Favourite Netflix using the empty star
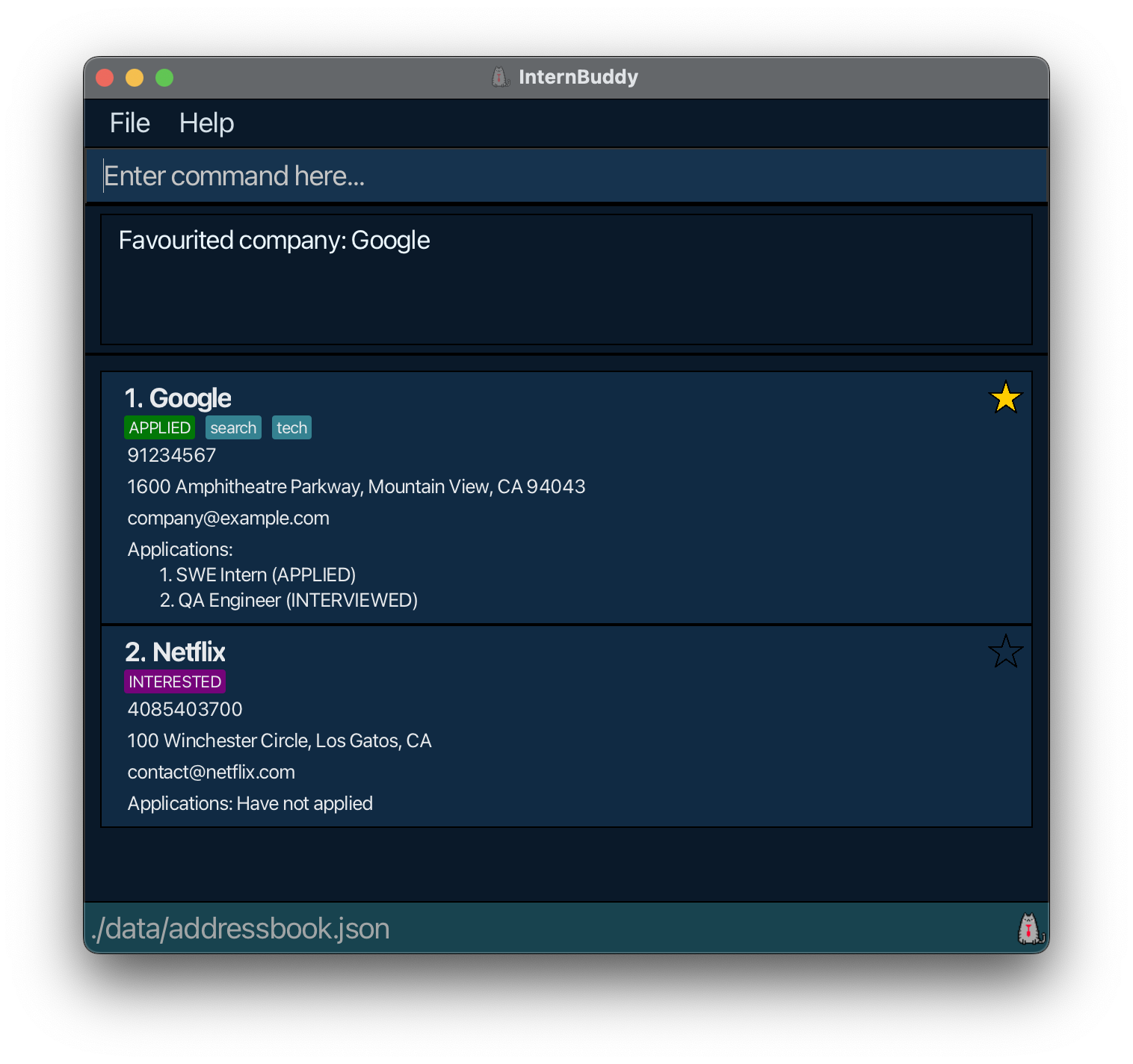1133x1064 pixels. click(x=1005, y=652)
